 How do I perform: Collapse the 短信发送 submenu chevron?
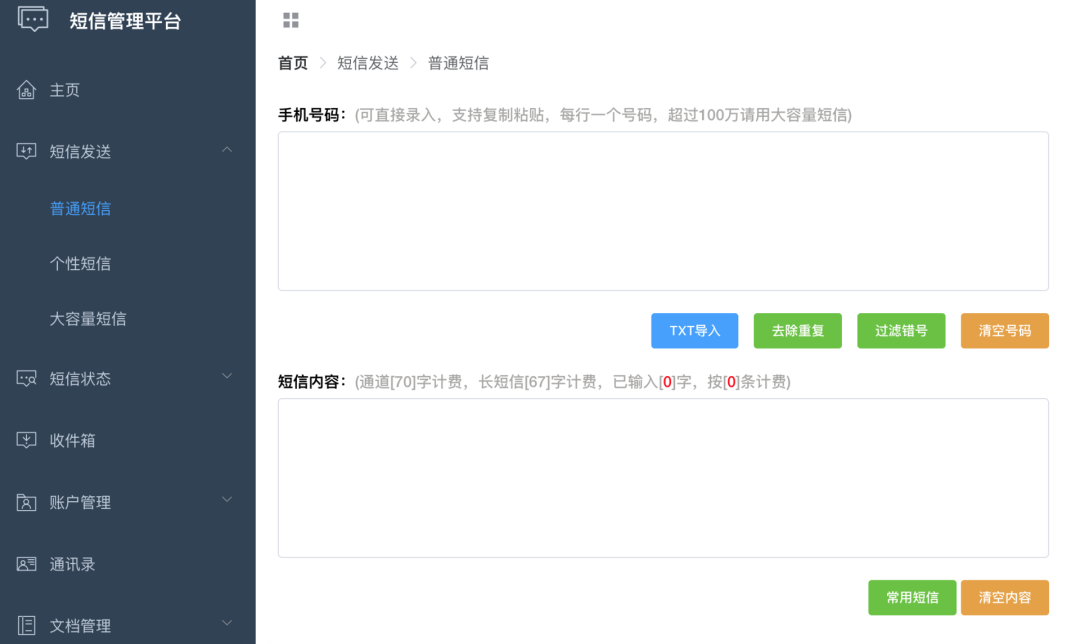pos(227,150)
